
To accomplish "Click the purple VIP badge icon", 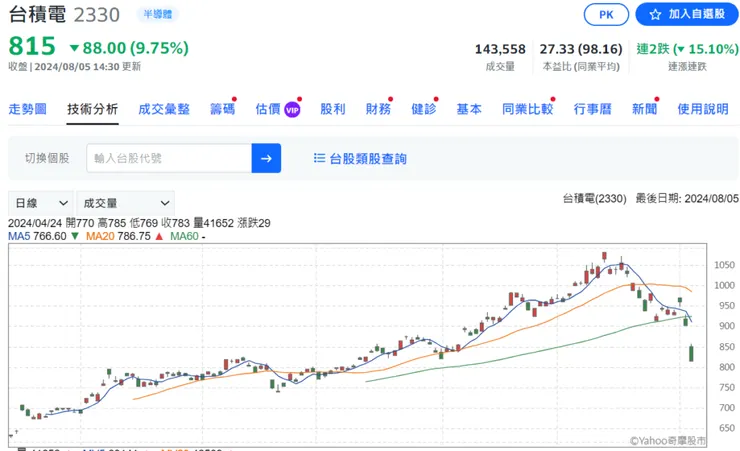I will coord(292,110).
